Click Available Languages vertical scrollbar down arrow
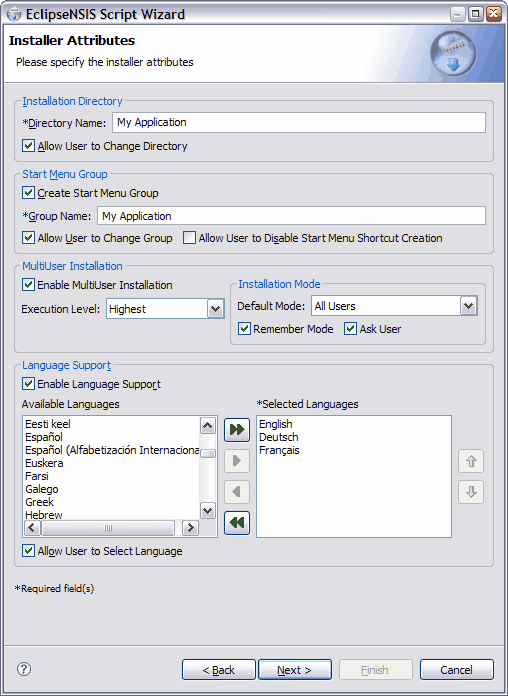The height and width of the screenshot is (696, 508). click(208, 510)
